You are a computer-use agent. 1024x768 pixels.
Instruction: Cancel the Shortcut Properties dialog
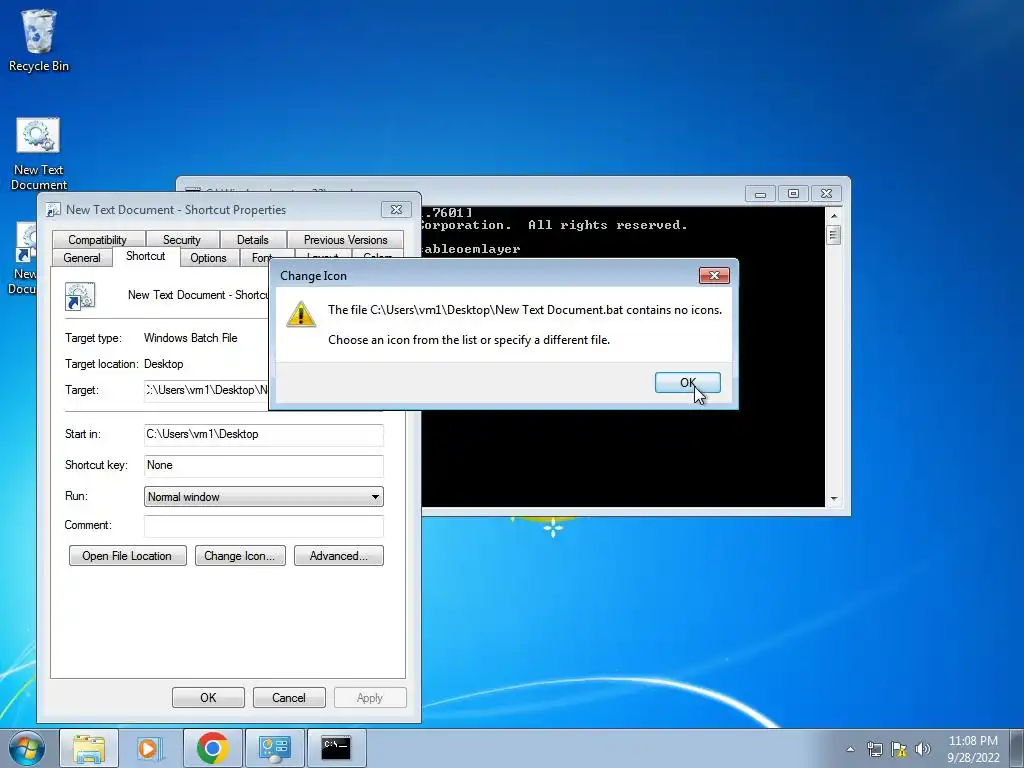click(x=289, y=697)
